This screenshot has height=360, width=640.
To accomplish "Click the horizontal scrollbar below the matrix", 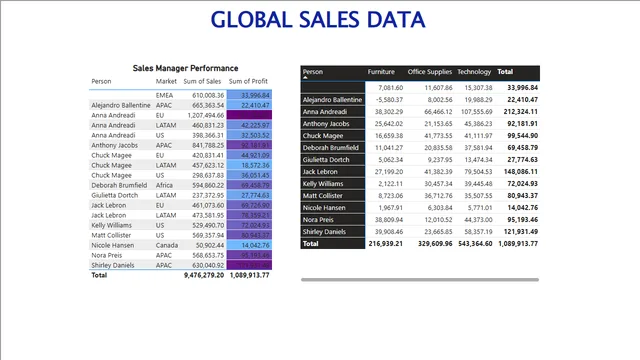I will (x=420, y=280).
